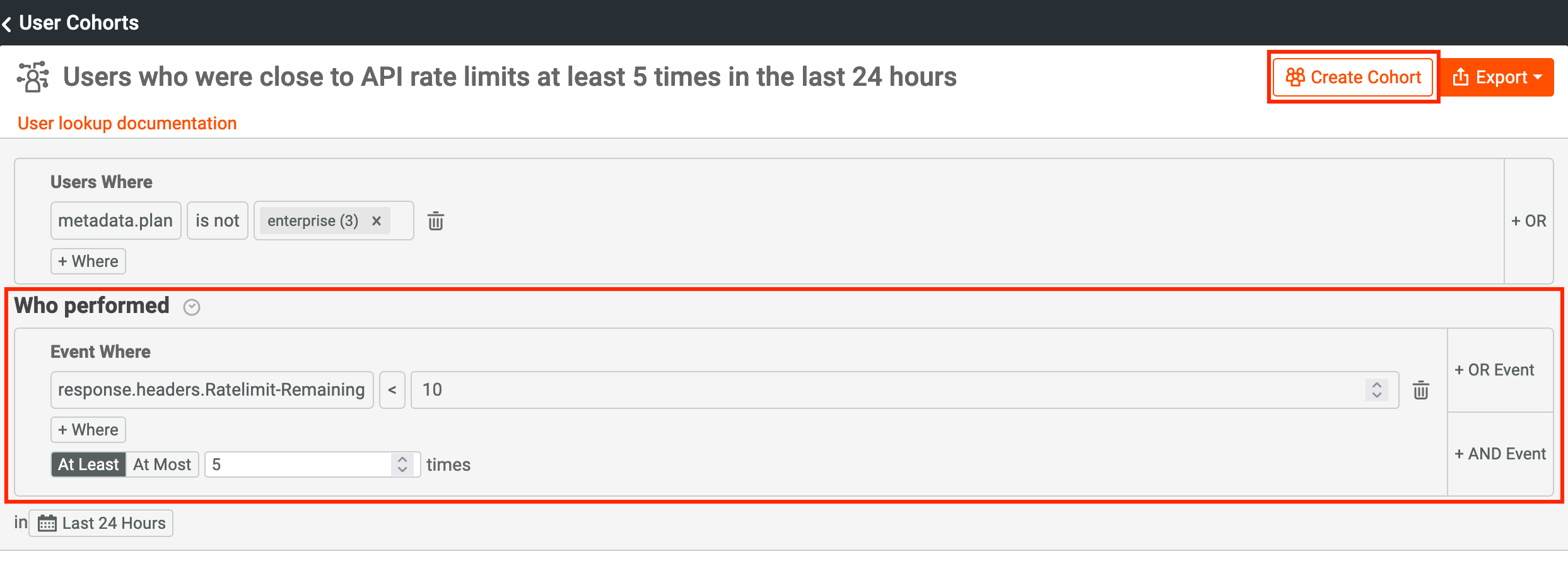Click the user cohort icon beside the title
This screenshot has height=561, width=1568.
[33, 77]
